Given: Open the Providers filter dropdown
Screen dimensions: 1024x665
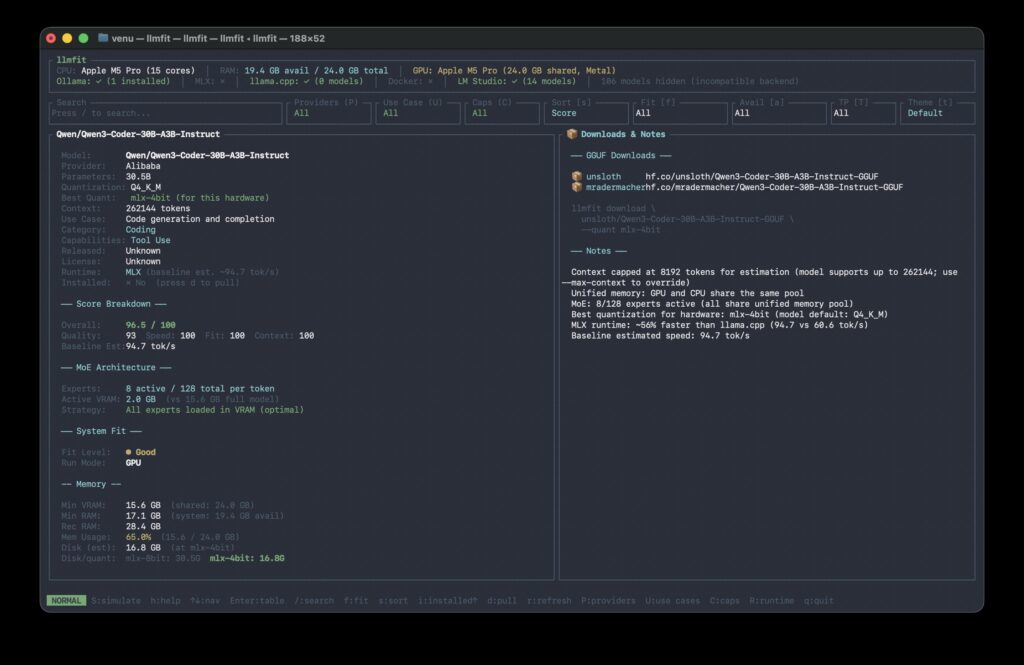Looking at the screenshot, I should point(328,113).
